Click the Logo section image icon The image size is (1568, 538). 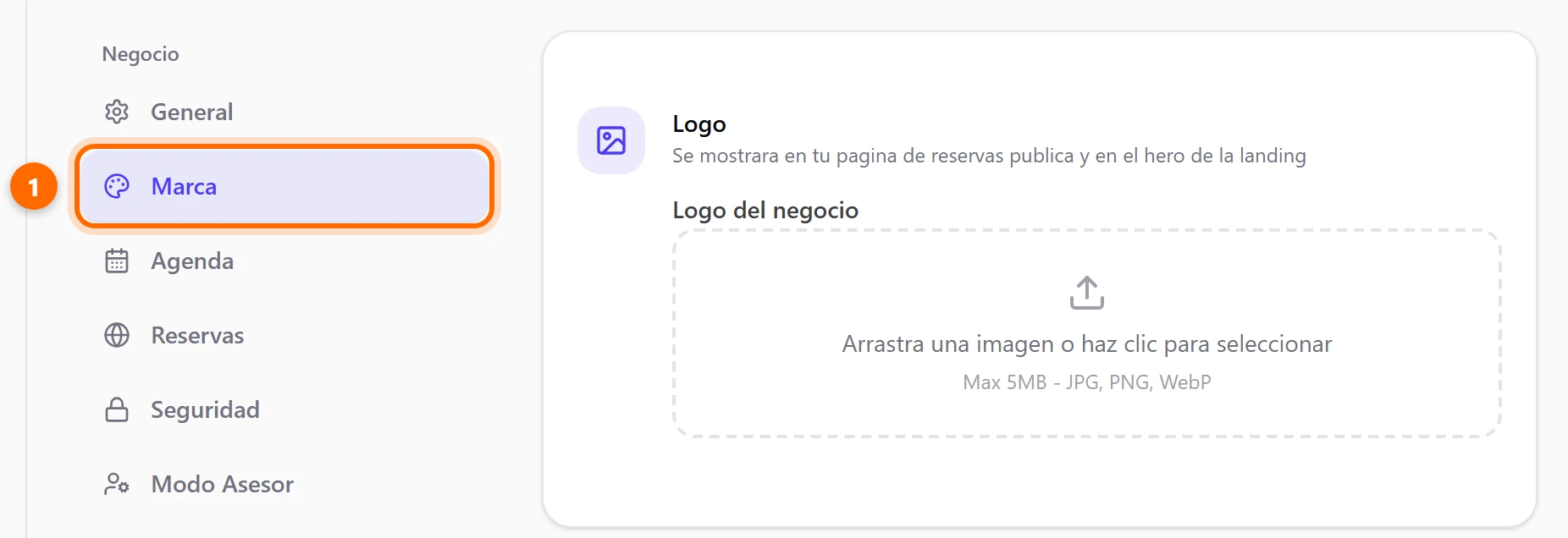[611, 140]
